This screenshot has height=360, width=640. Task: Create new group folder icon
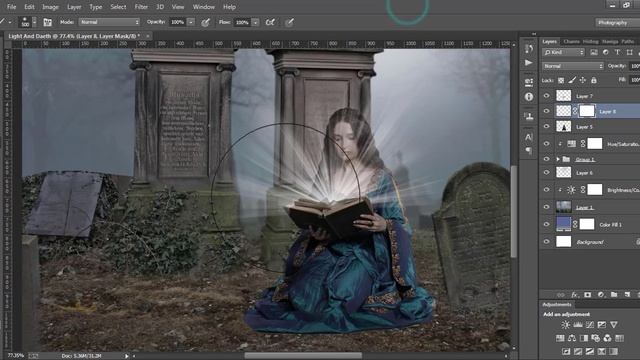614,294
